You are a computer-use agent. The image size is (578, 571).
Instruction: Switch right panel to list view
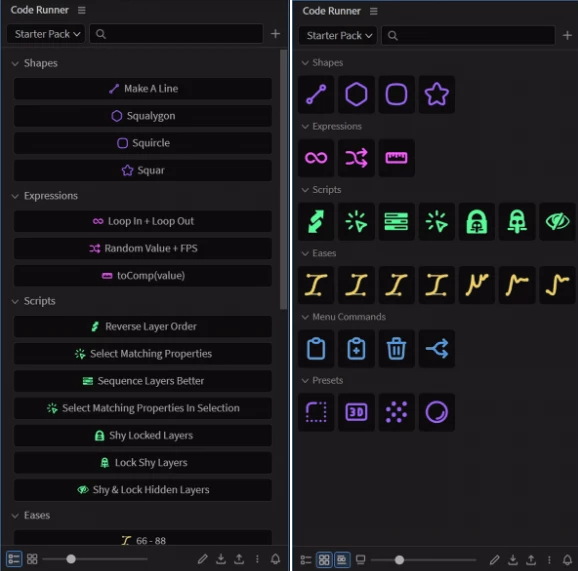point(306,560)
